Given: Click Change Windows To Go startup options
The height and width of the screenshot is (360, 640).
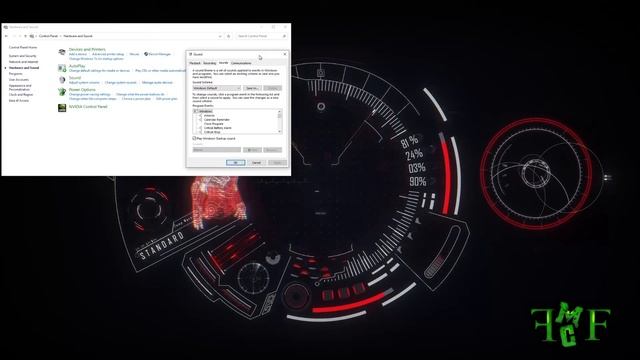Looking at the screenshot, I should tap(96, 59).
